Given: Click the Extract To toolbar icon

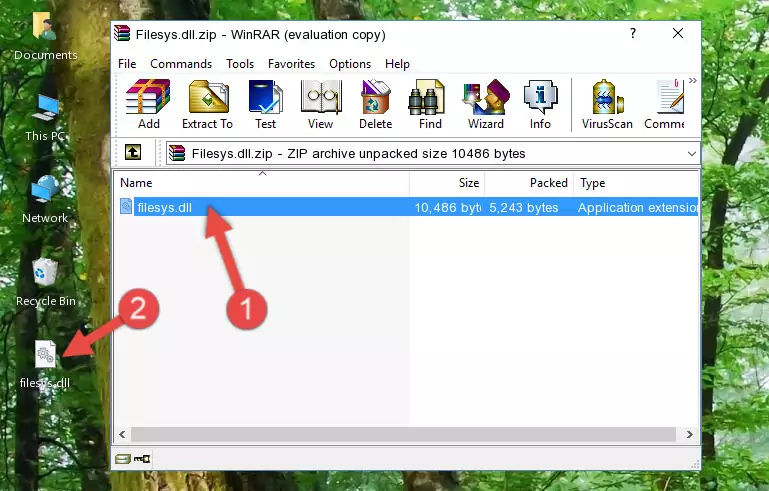Looking at the screenshot, I should coord(207,104).
